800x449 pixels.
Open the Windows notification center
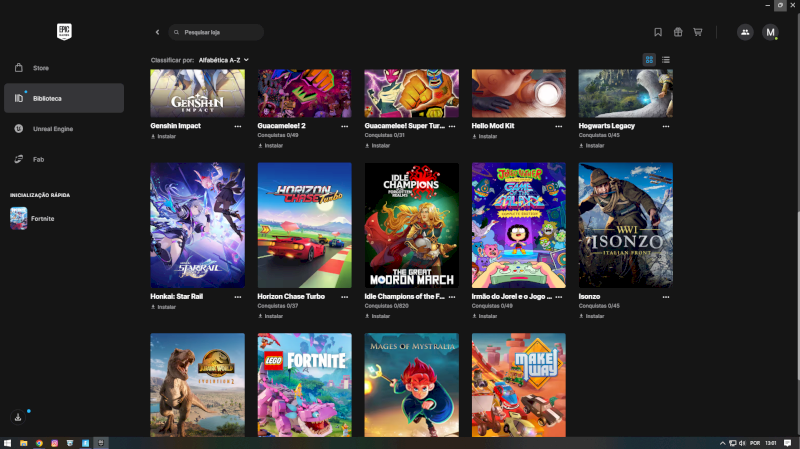click(x=787, y=443)
